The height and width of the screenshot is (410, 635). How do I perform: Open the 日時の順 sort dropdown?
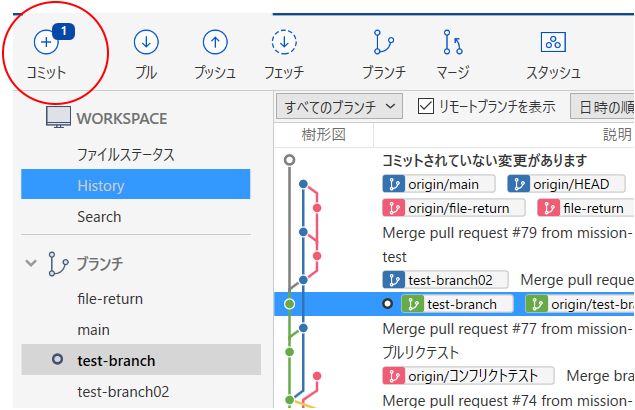pos(603,106)
